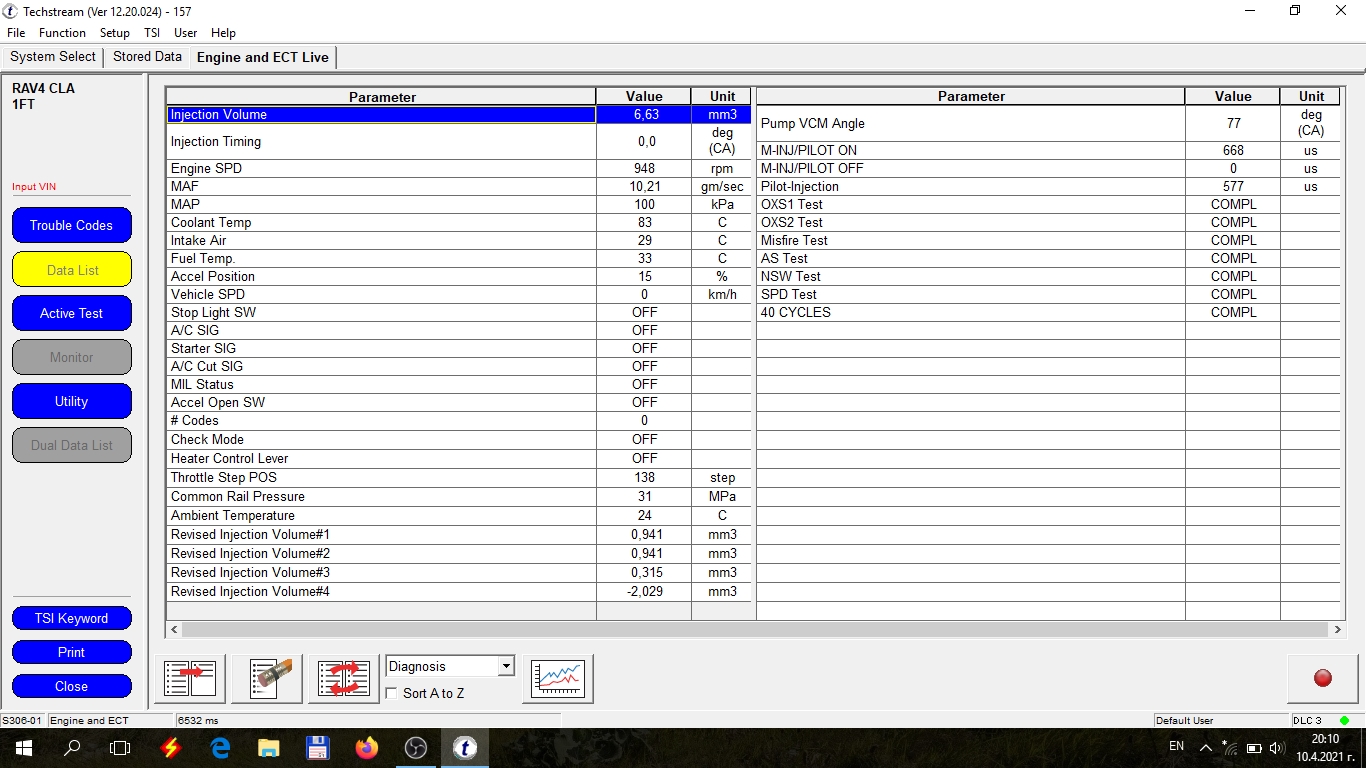1366x768 pixels.
Task: Select the Data List button
Action: [72, 270]
